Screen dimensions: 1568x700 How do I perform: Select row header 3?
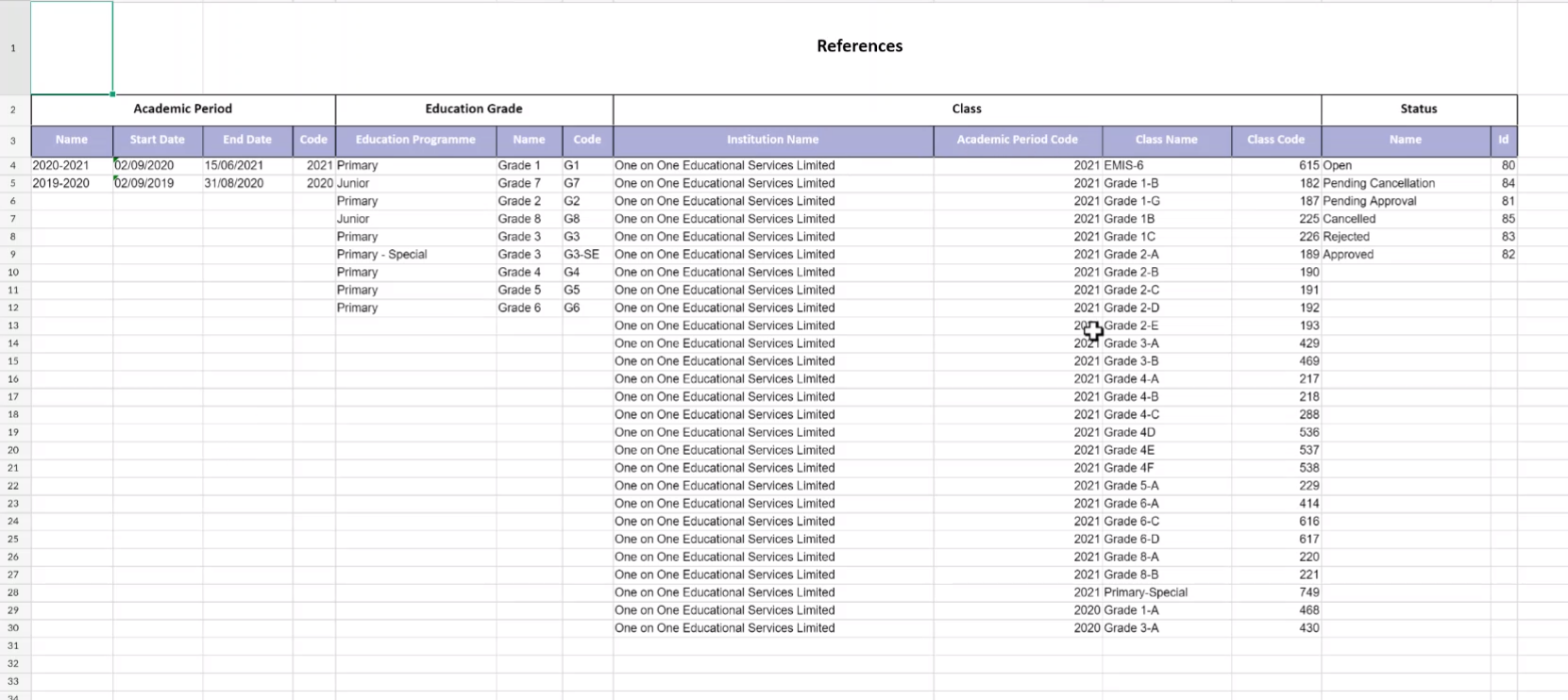(14, 141)
